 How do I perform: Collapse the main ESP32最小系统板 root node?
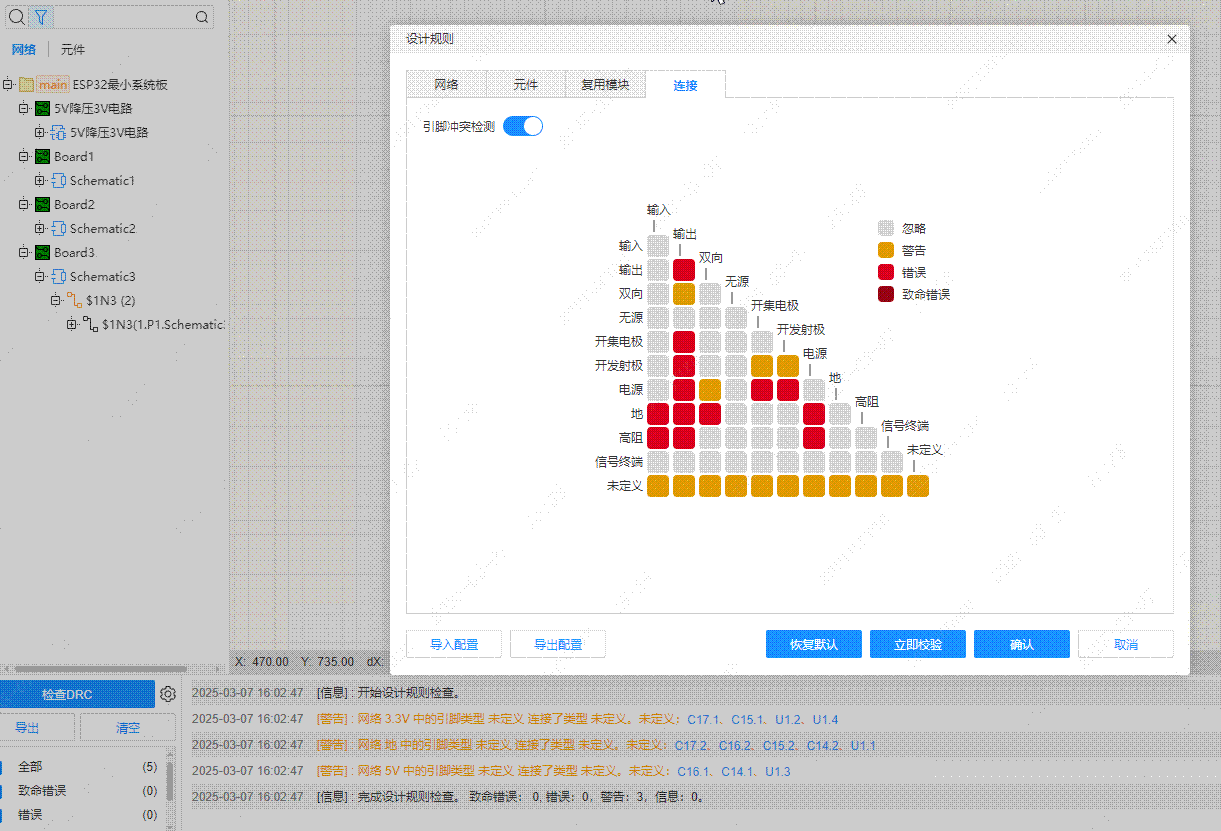(x=8, y=85)
